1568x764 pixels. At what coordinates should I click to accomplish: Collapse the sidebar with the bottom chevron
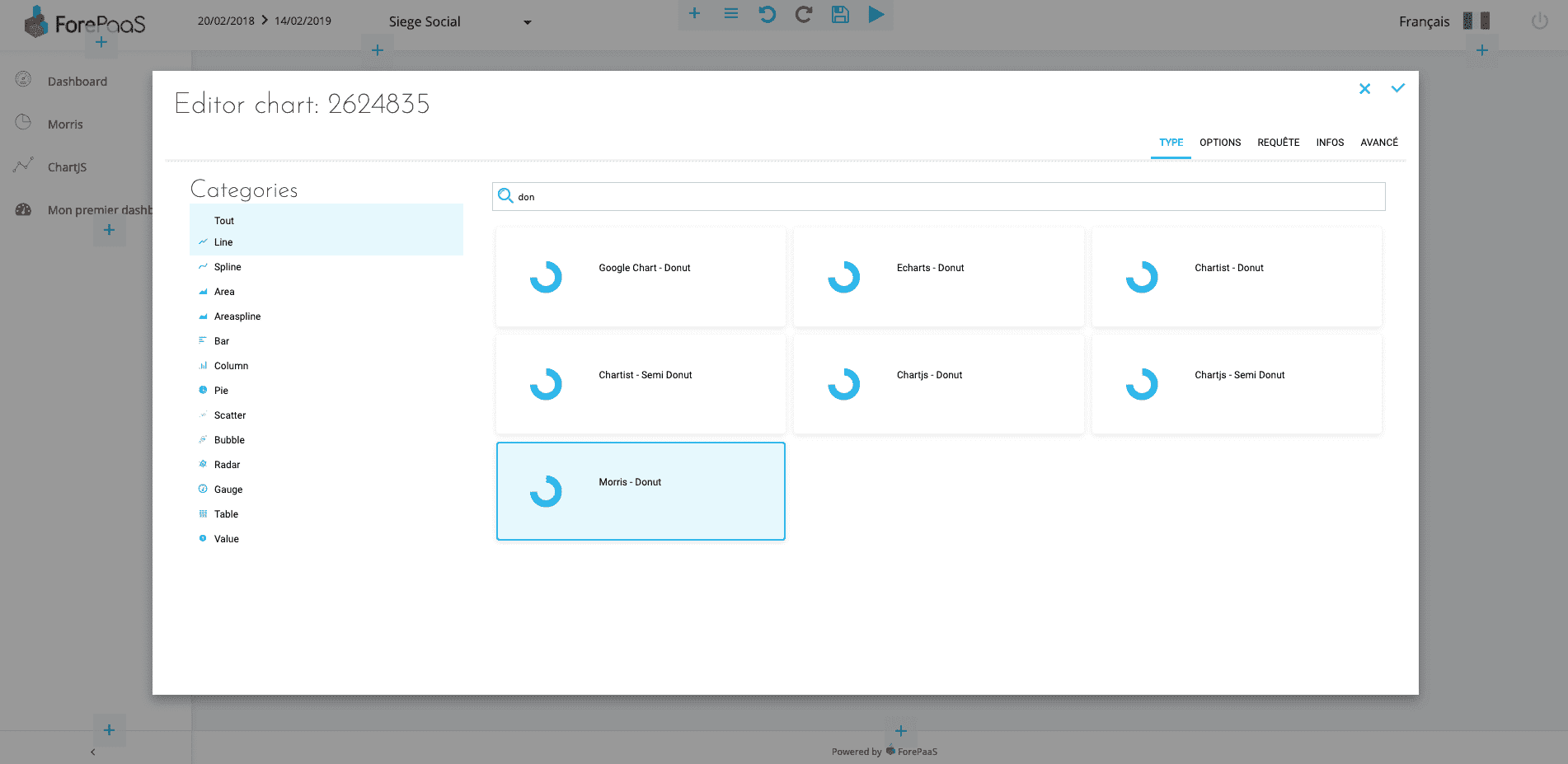tap(93, 752)
